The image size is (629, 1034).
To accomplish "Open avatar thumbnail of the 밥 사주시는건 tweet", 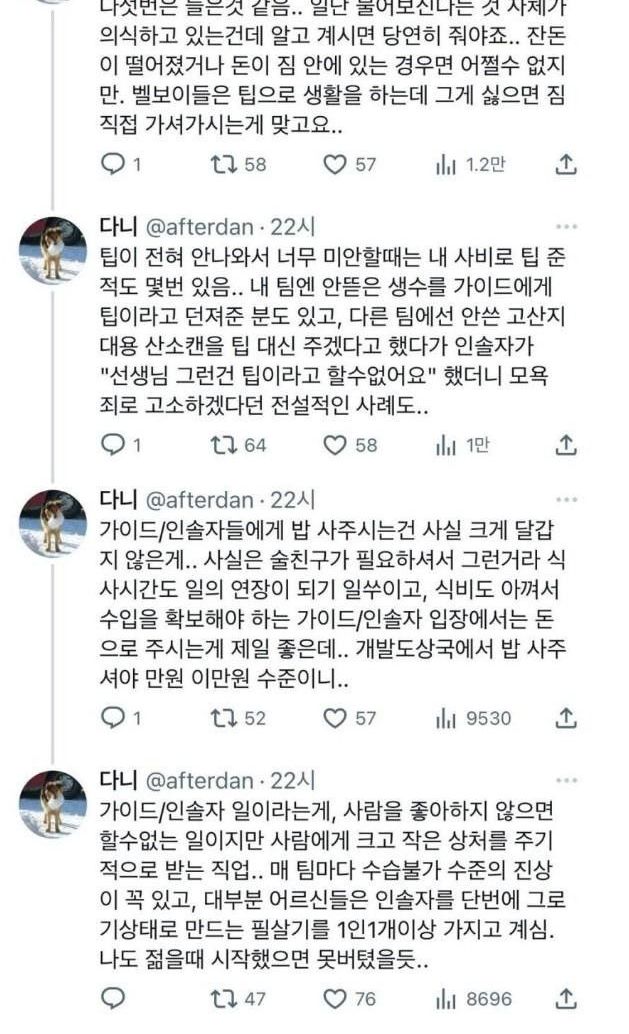I will pos(53,523).
